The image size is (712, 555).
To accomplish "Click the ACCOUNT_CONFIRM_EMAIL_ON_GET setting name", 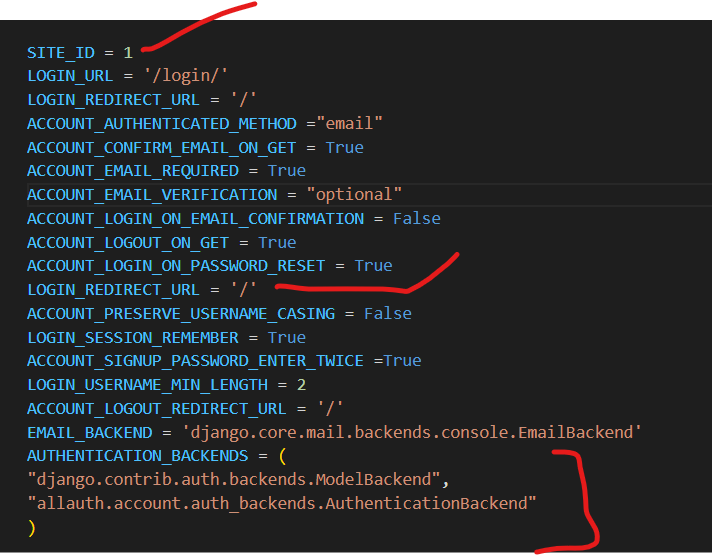I will 162,148.
